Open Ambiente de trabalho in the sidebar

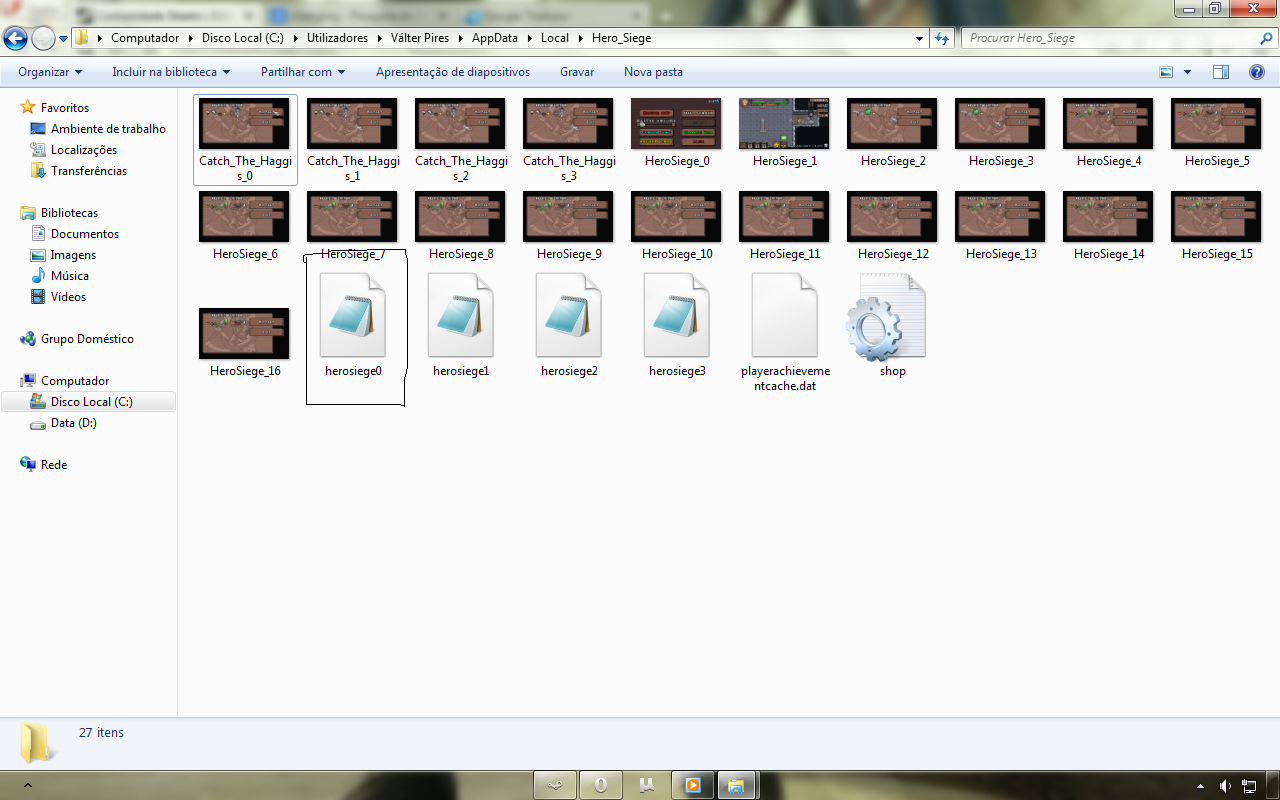108,129
